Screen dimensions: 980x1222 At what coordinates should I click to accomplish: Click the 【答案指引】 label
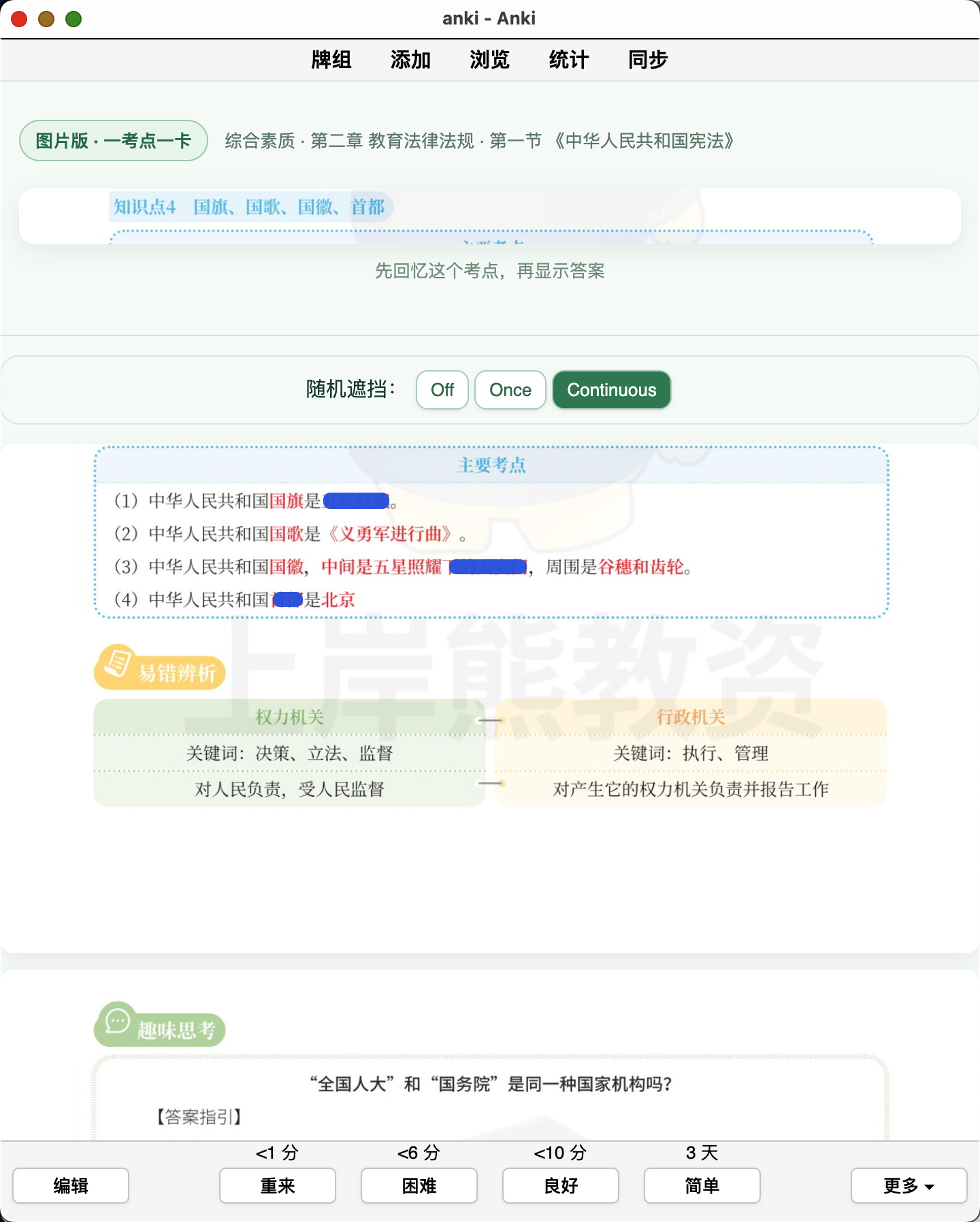click(199, 1117)
